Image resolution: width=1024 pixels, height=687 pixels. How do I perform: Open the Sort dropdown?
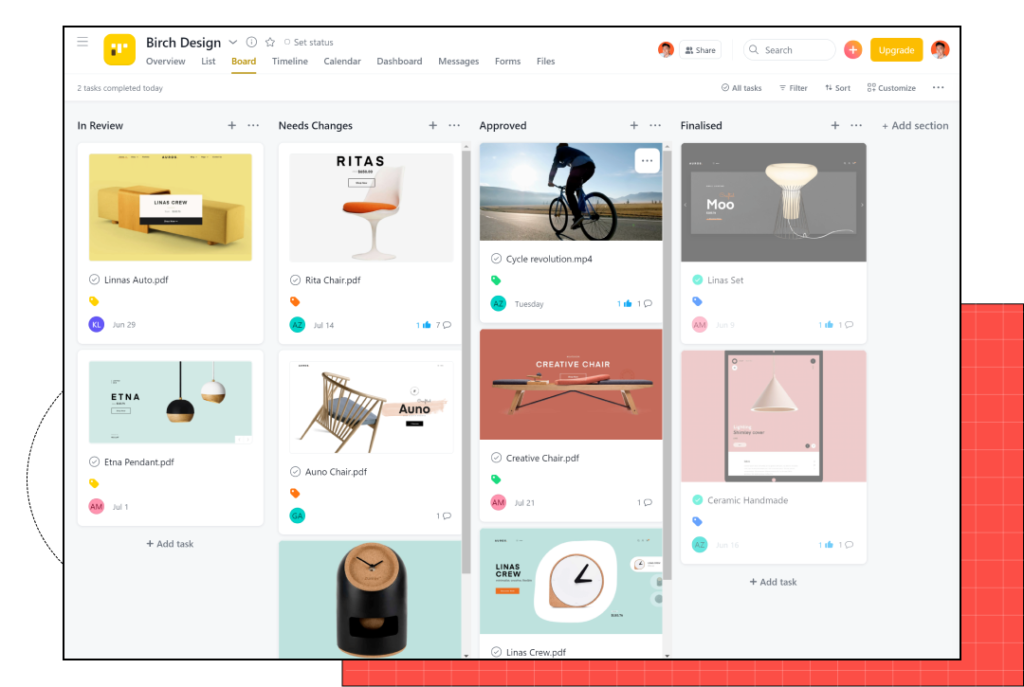837,88
